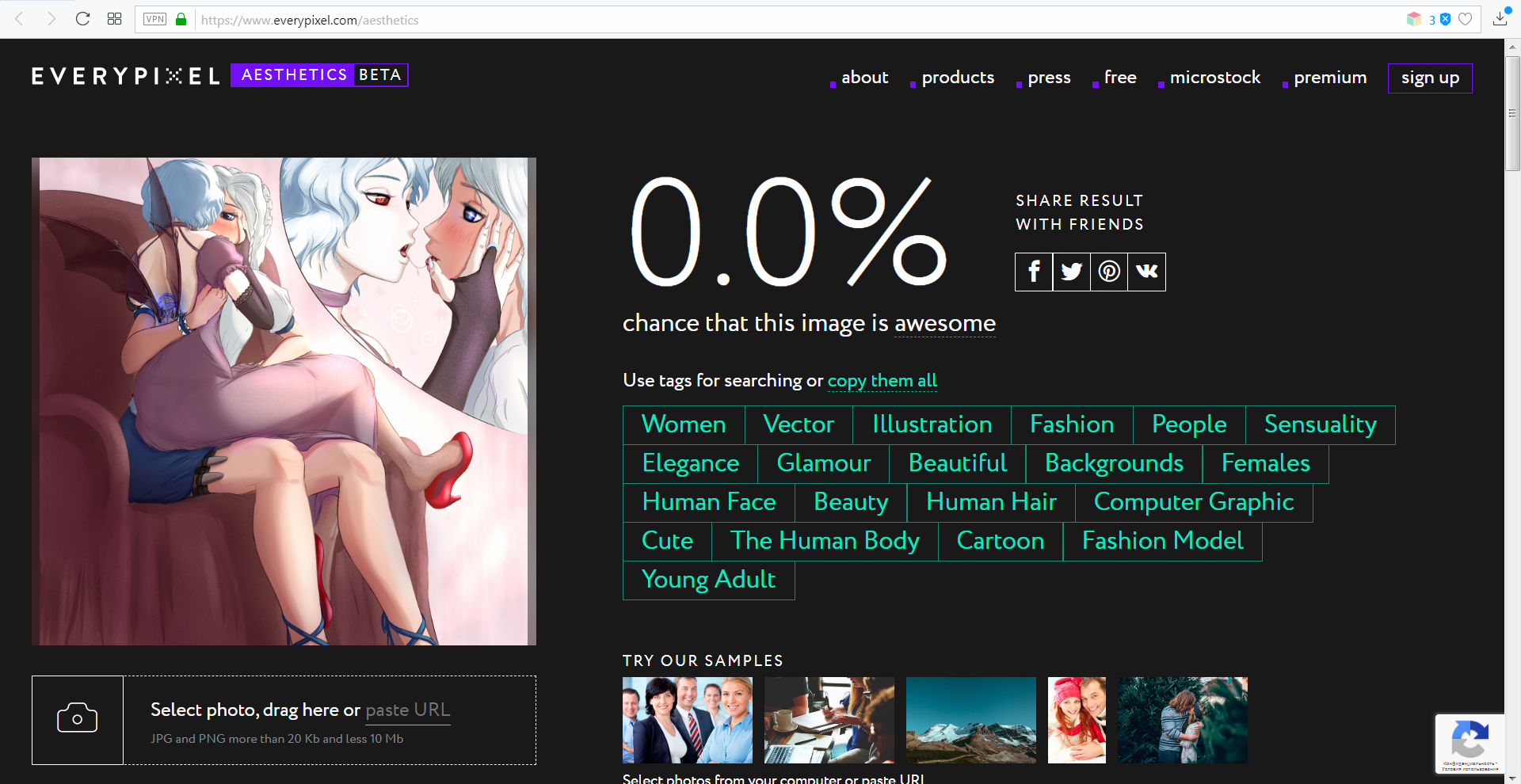
Task: Click the reCAPTCHA badge
Action: tap(1470, 744)
